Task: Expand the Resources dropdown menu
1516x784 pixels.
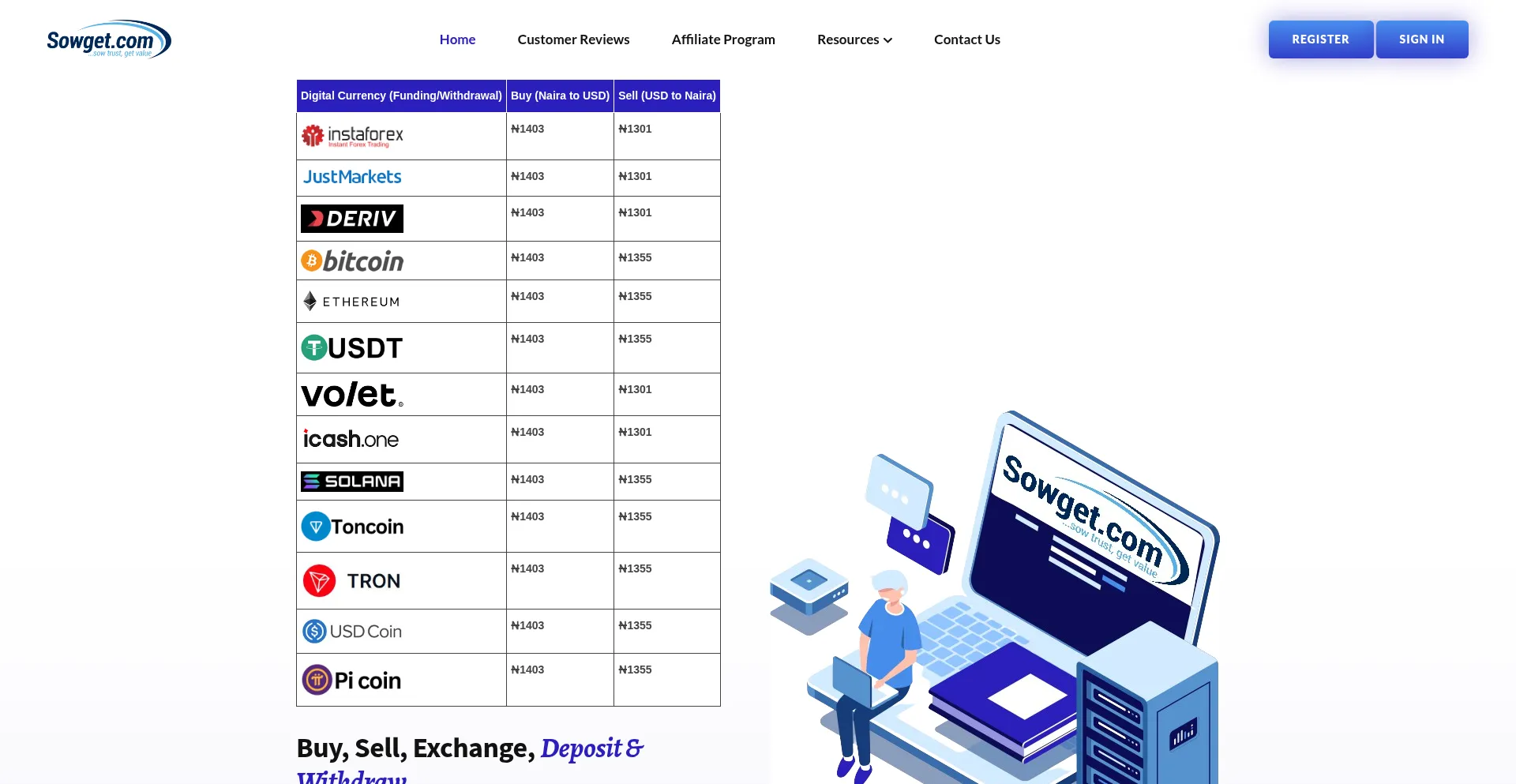Action: [854, 39]
